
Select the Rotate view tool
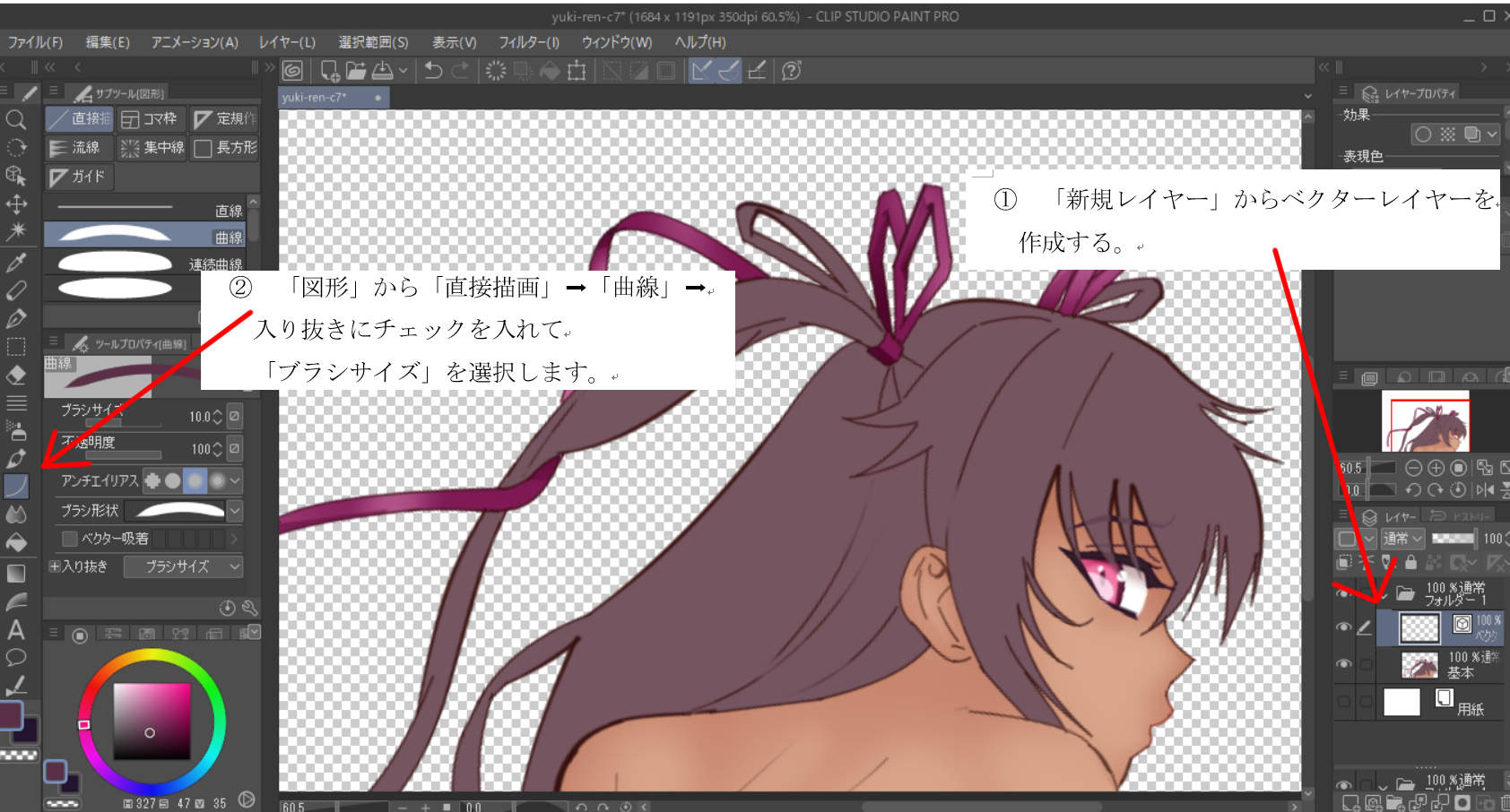pos(15,147)
